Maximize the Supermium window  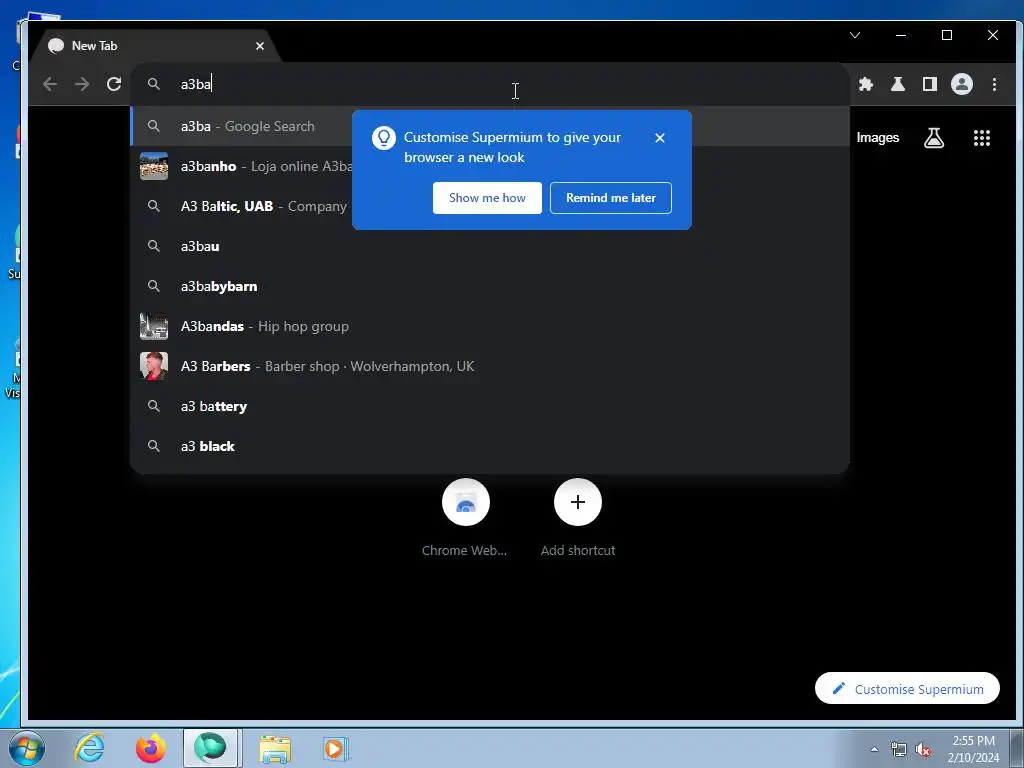pos(947,35)
